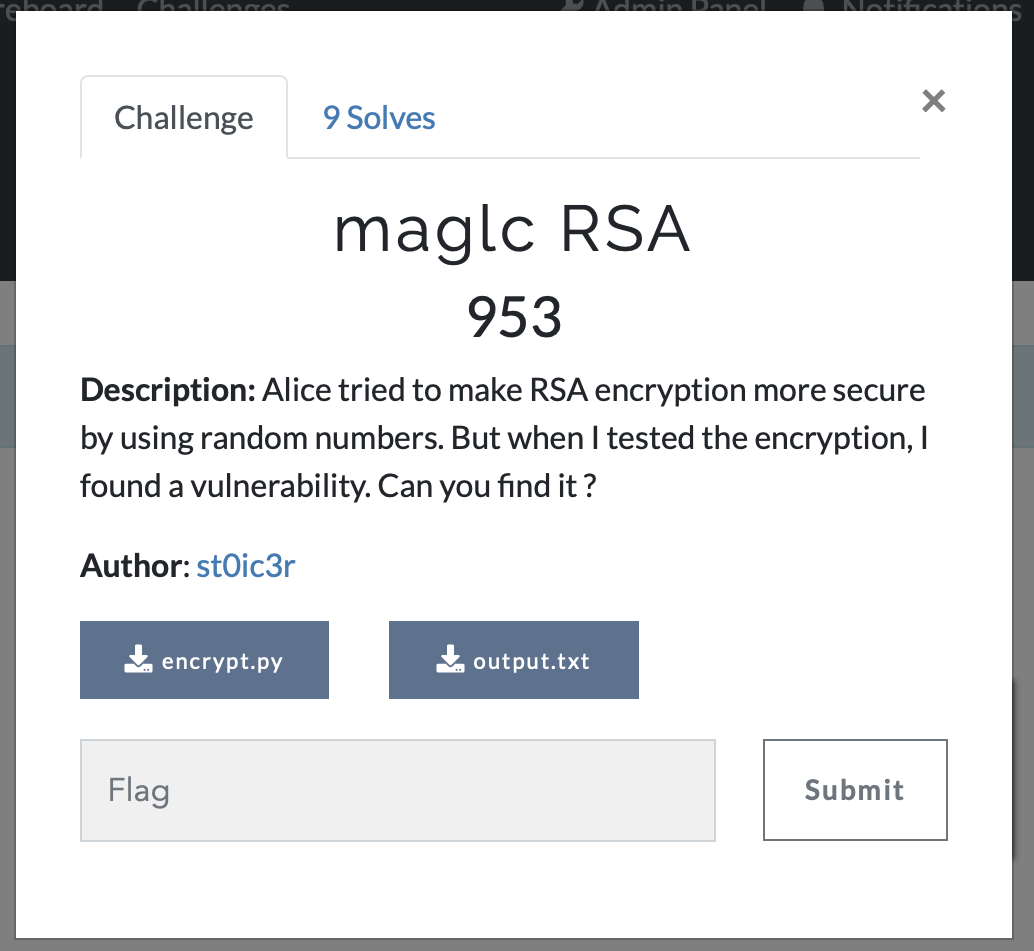Image resolution: width=1034 pixels, height=951 pixels.
Task: Submit the flag
Action: click(855, 790)
